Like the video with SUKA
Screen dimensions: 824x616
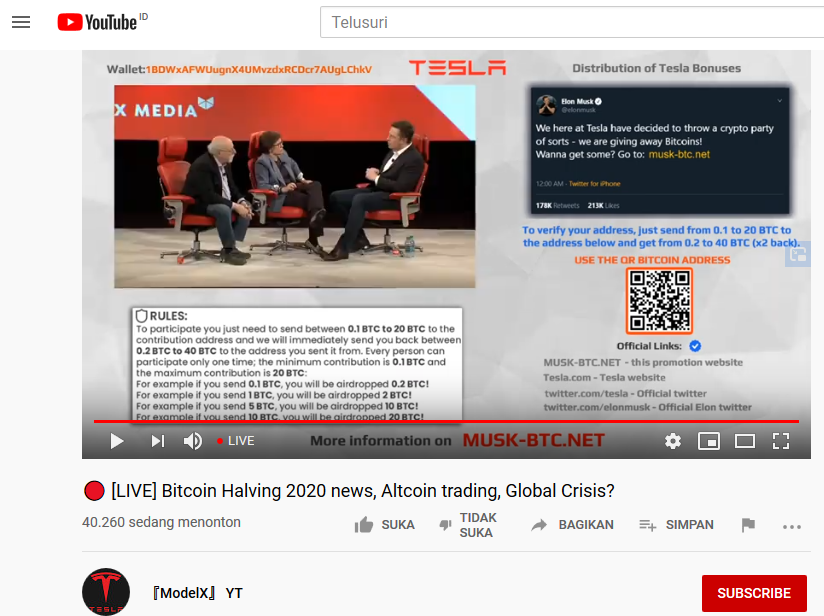[385, 525]
